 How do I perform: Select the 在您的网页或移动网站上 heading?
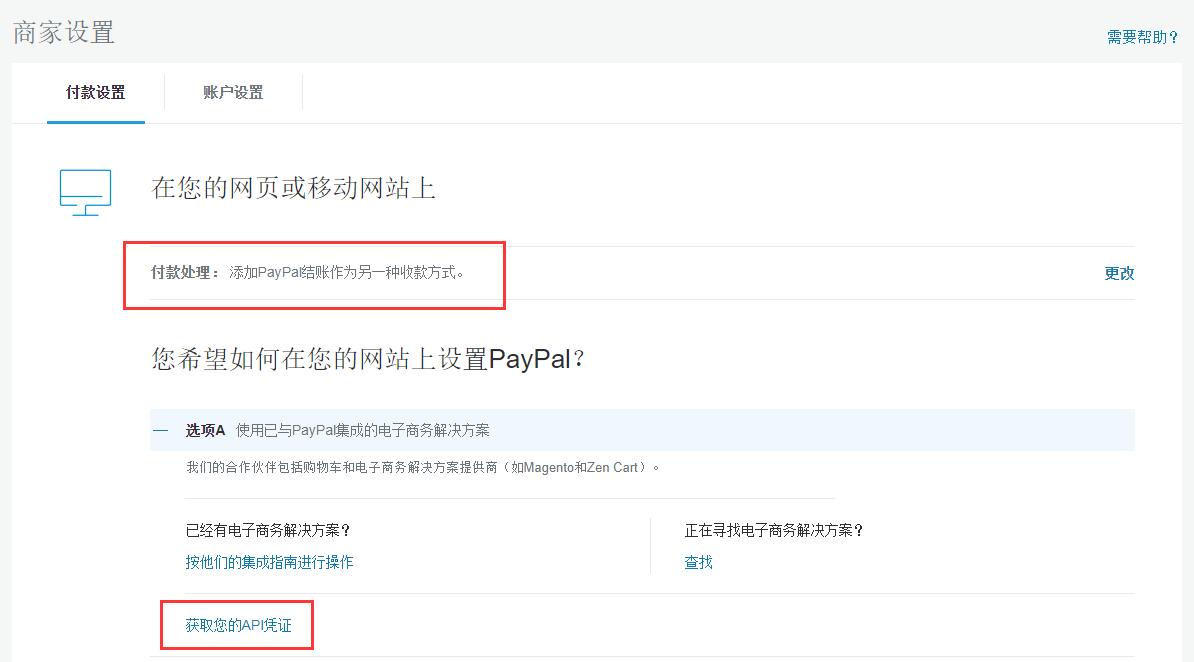click(293, 187)
